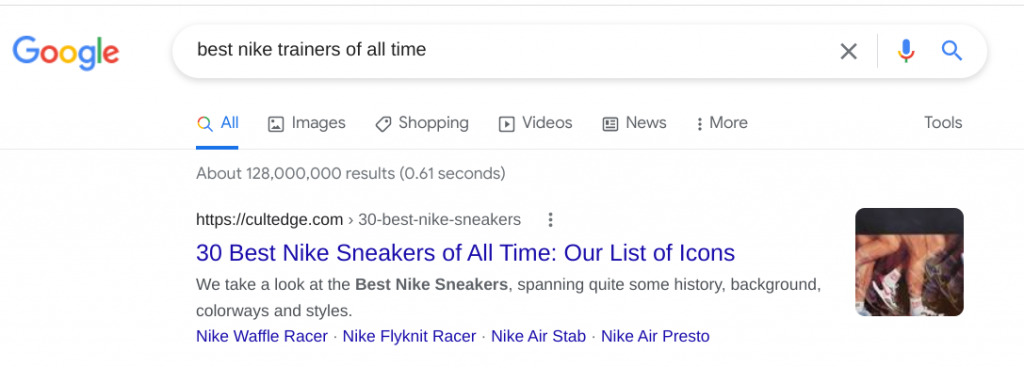Click the Images tab picture icon
The height and width of the screenshot is (367, 1024).
276,124
